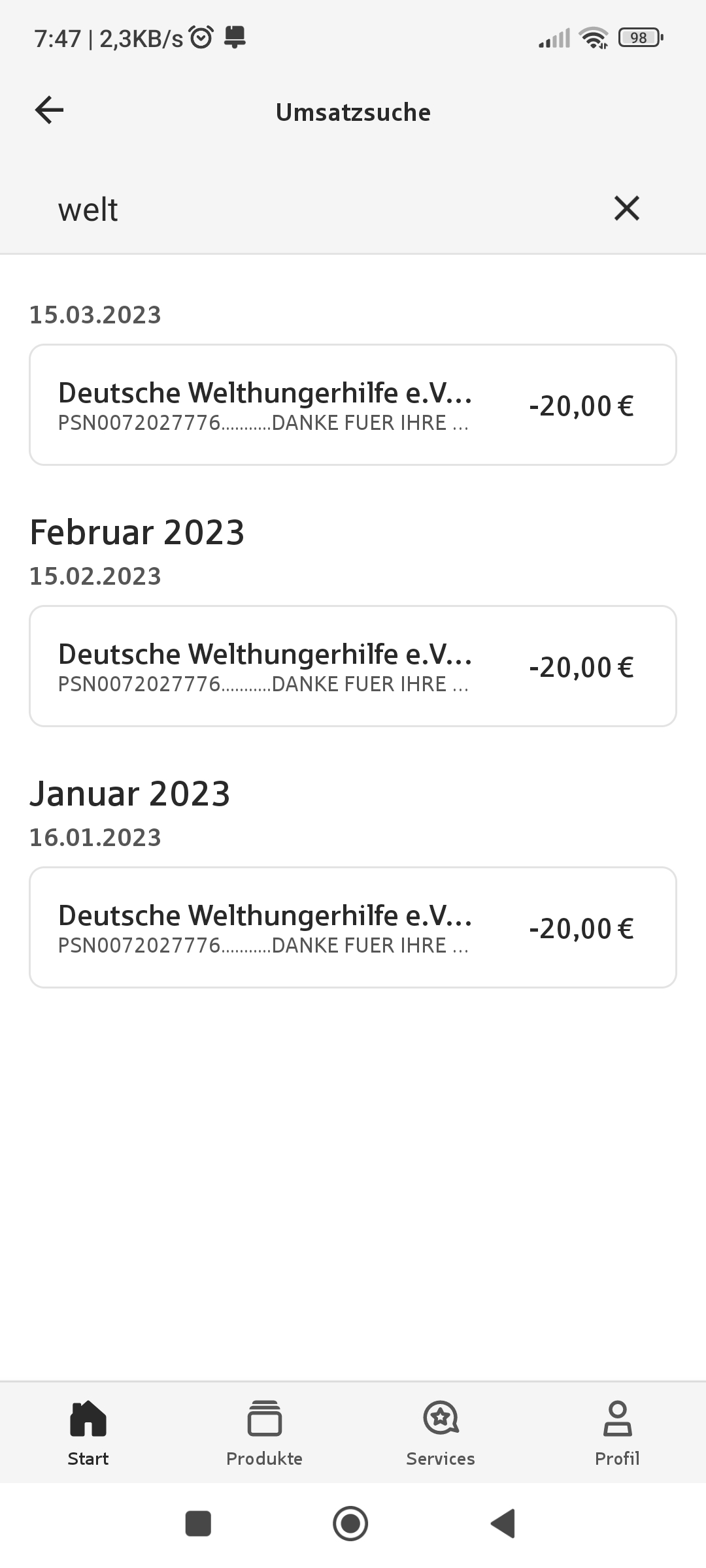Screen dimensions: 706x1568
Task: Tap the back arrow icon
Action: pyautogui.click(x=50, y=110)
